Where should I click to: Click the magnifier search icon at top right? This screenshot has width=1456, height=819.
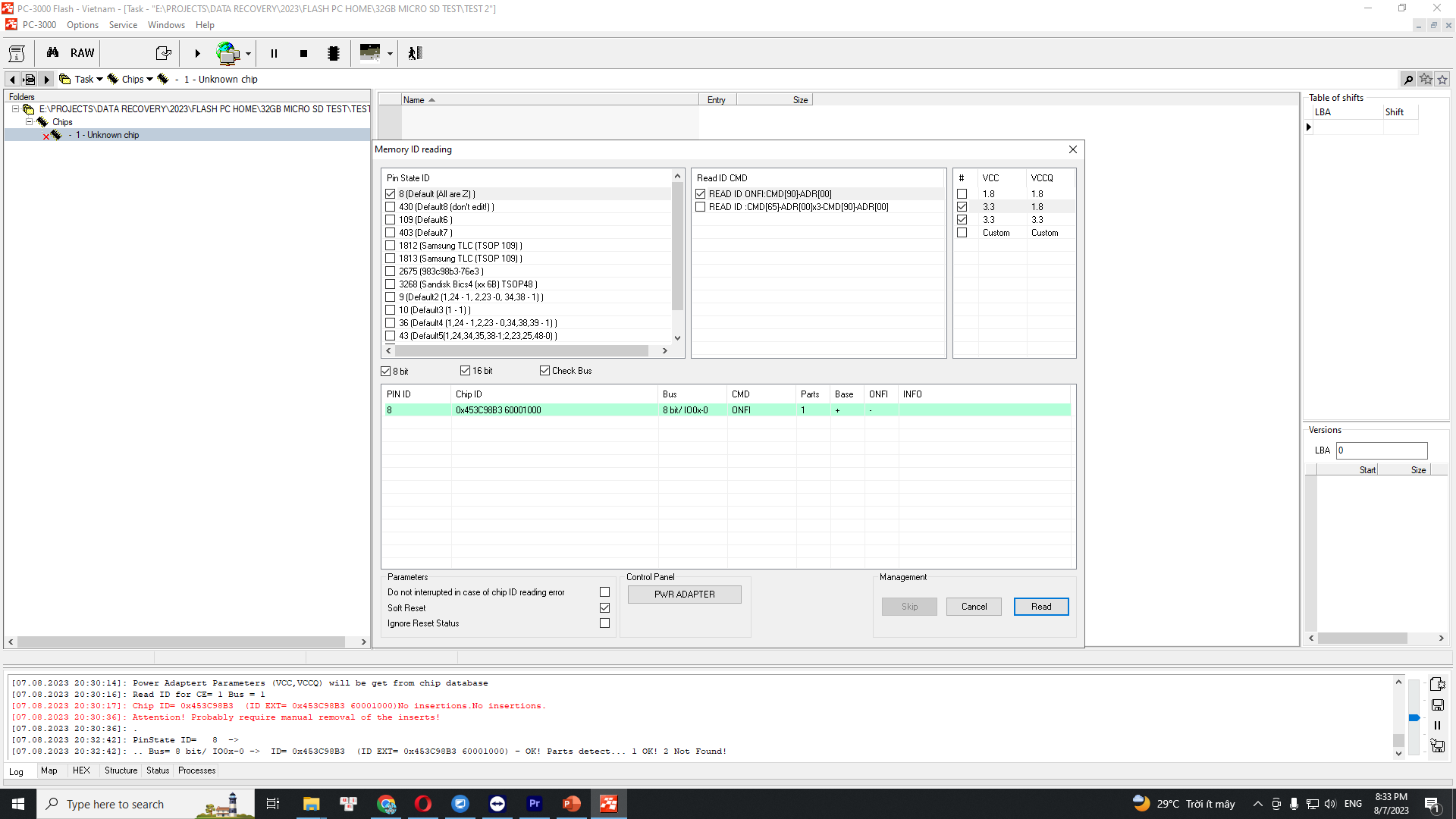tap(1408, 80)
